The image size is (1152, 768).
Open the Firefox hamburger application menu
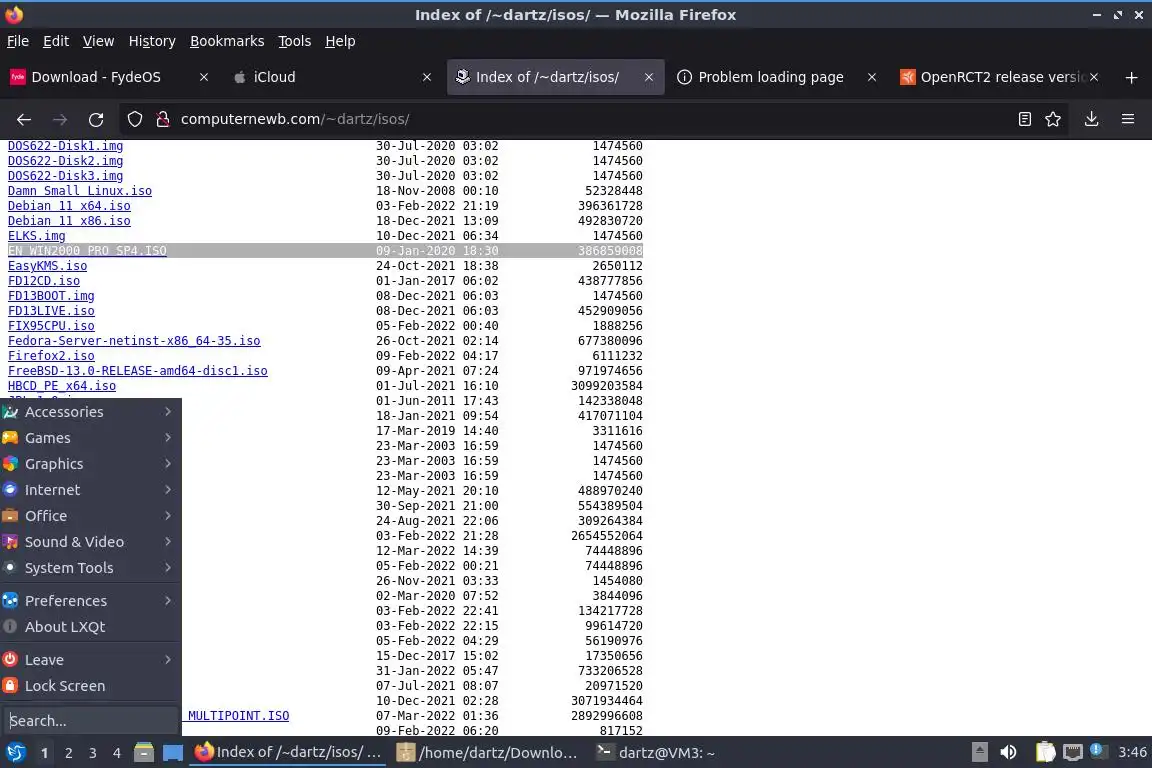pyautogui.click(x=1128, y=119)
